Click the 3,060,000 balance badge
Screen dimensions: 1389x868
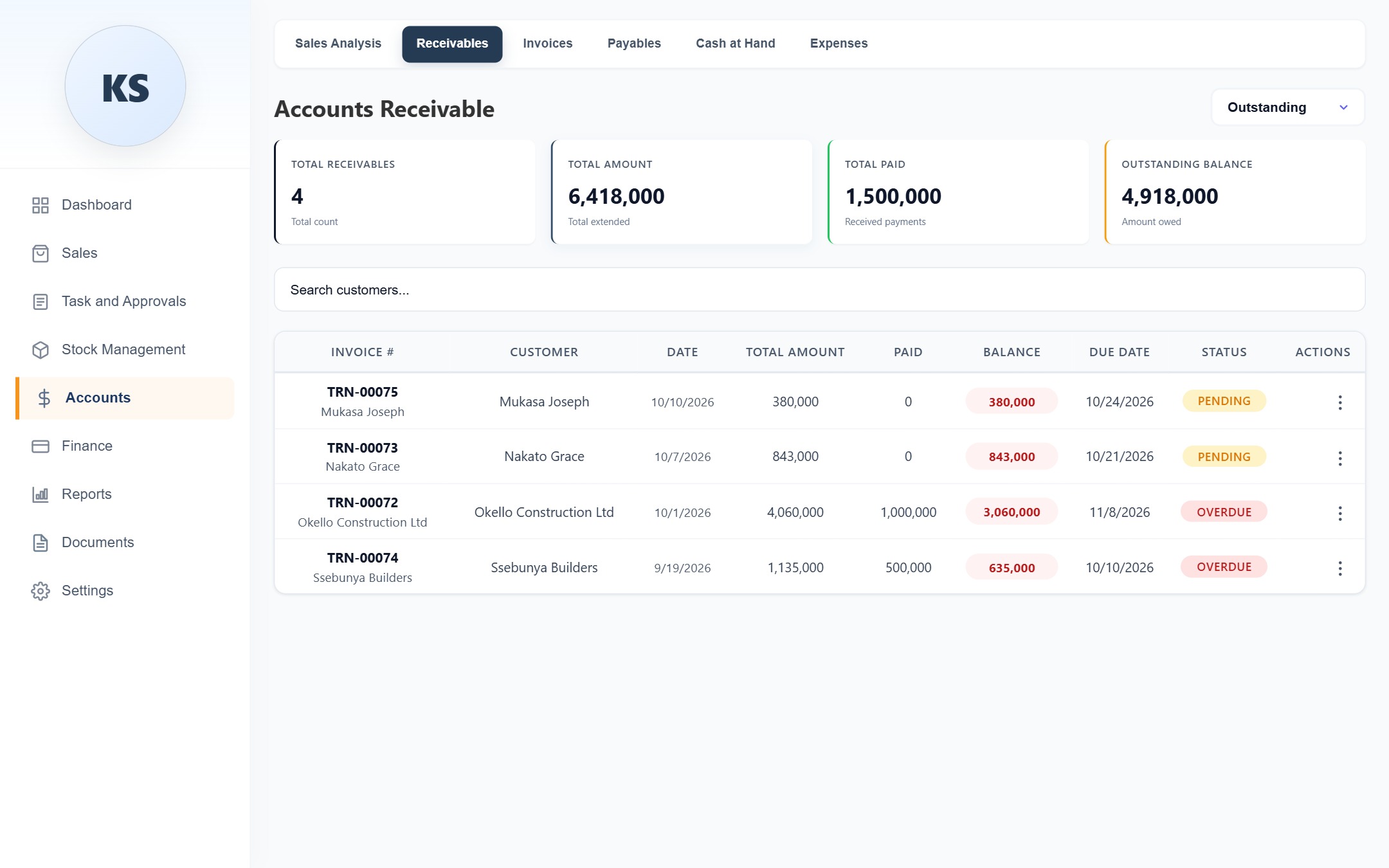point(1012,512)
